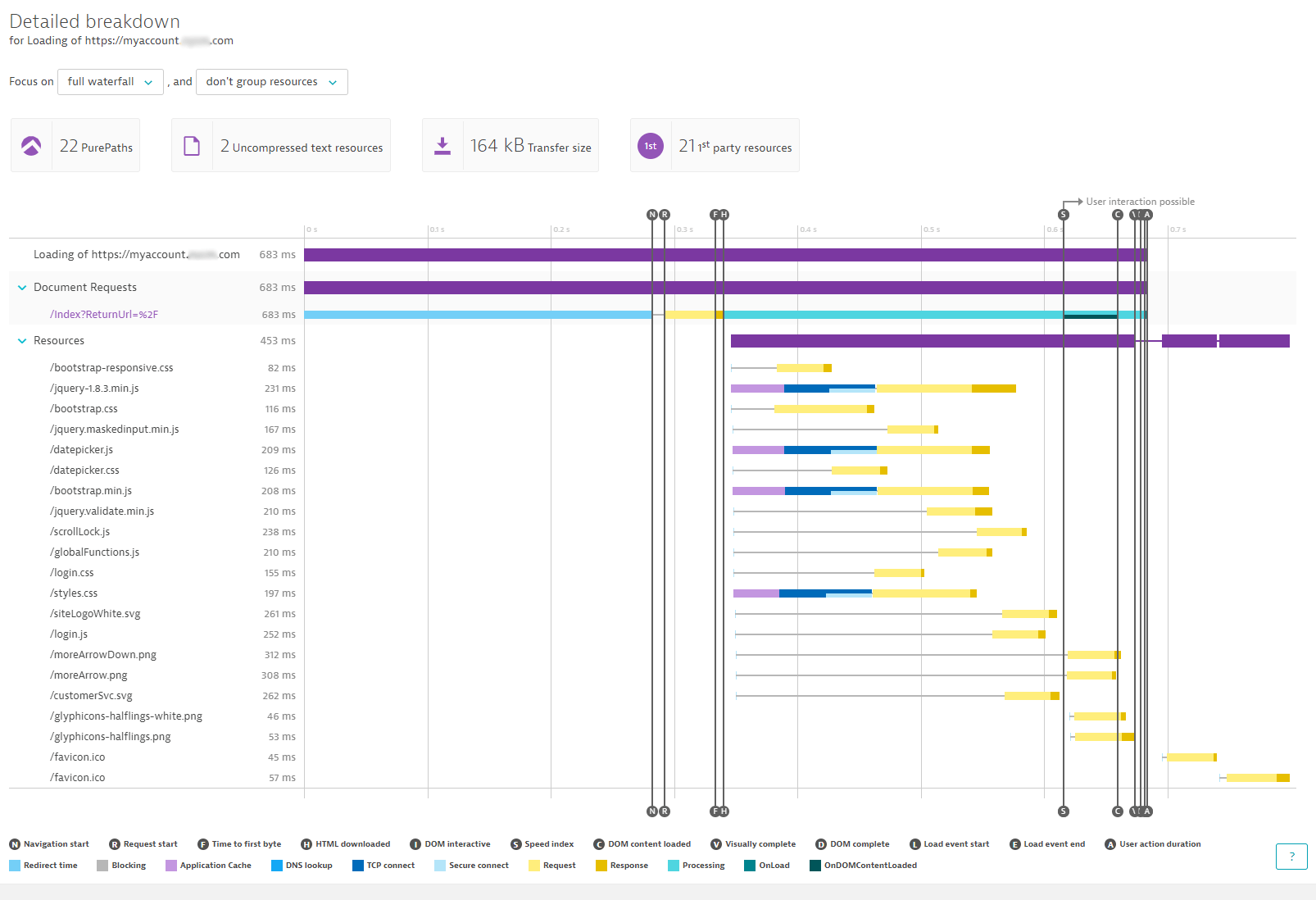Image resolution: width=1316 pixels, height=900 pixels.
Task: Click the Navigation start legend icon
Action: click(14, 843)
